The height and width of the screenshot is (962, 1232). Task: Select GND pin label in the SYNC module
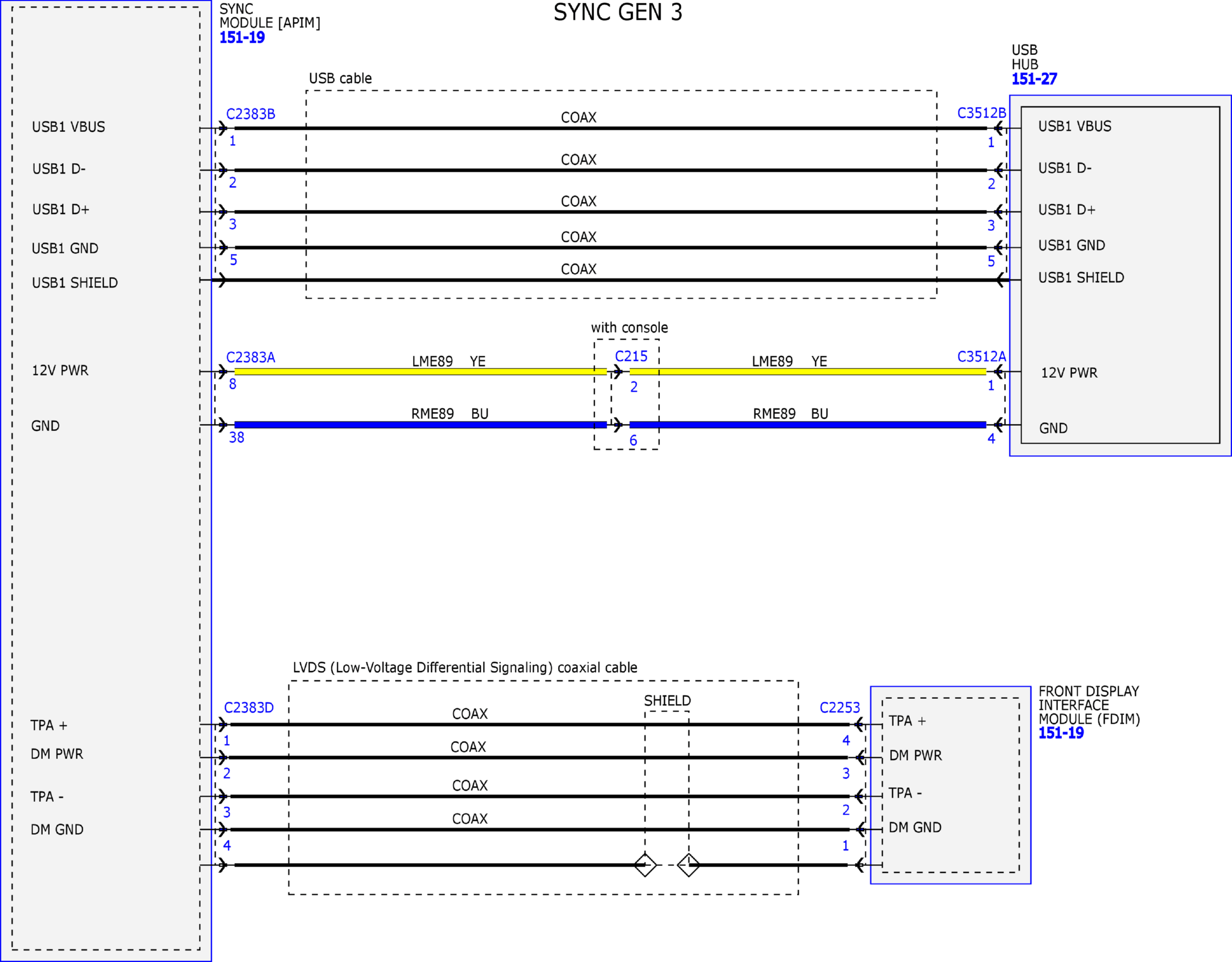coord(45,426)
